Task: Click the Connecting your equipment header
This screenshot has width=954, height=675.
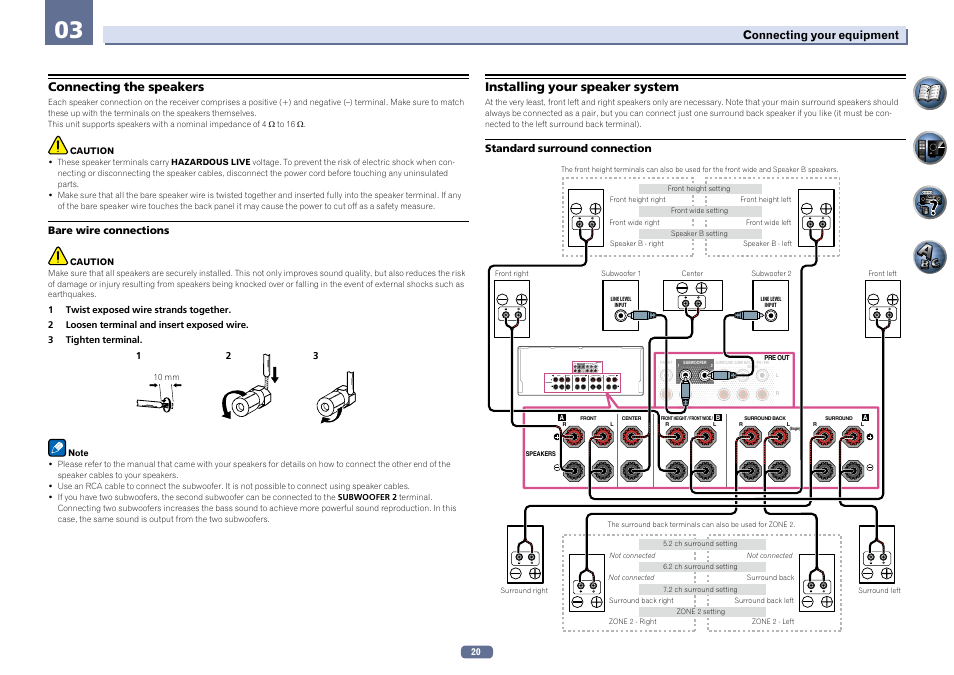Action: coord(820,35)
